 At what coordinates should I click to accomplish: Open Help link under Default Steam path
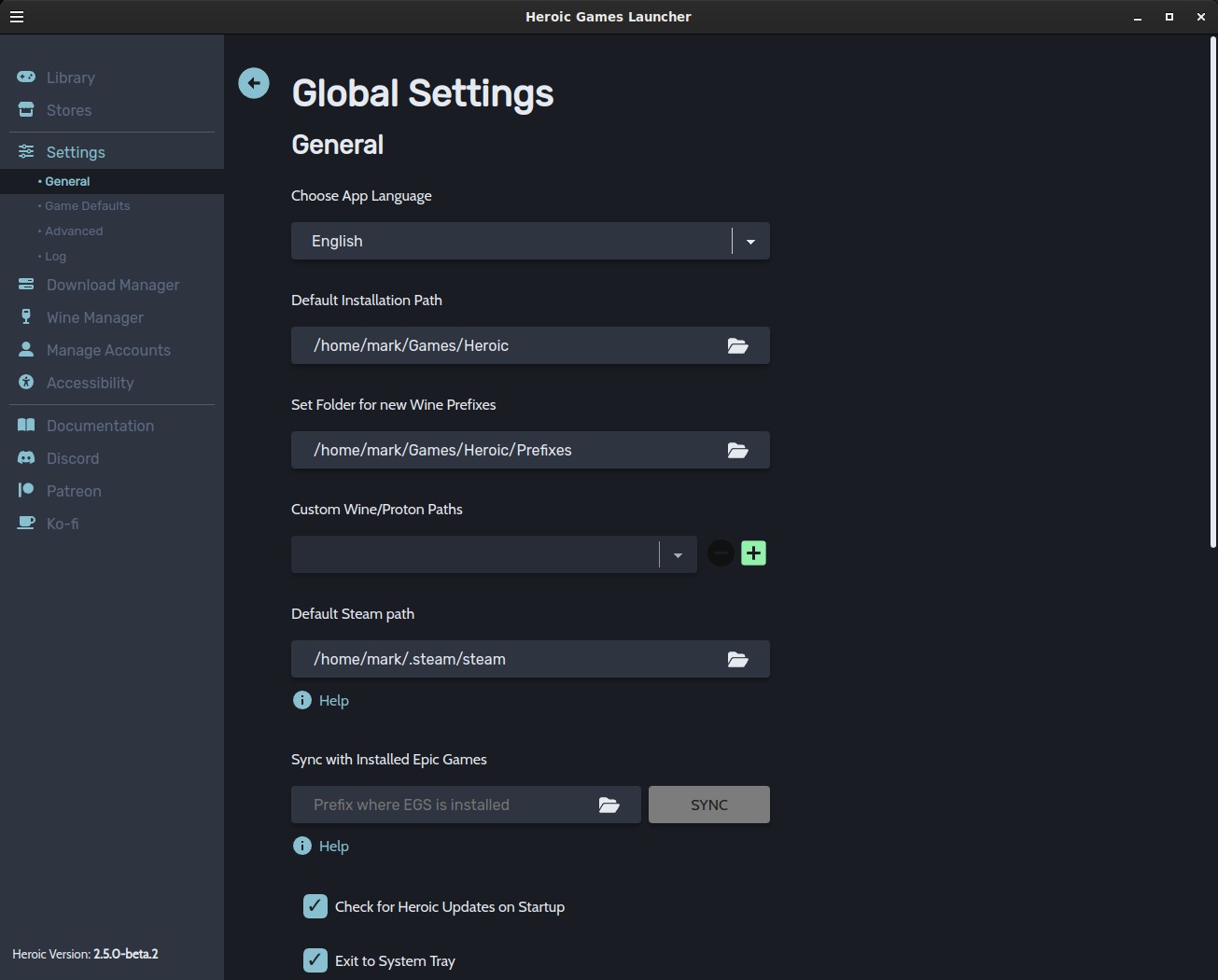[333, 700]
